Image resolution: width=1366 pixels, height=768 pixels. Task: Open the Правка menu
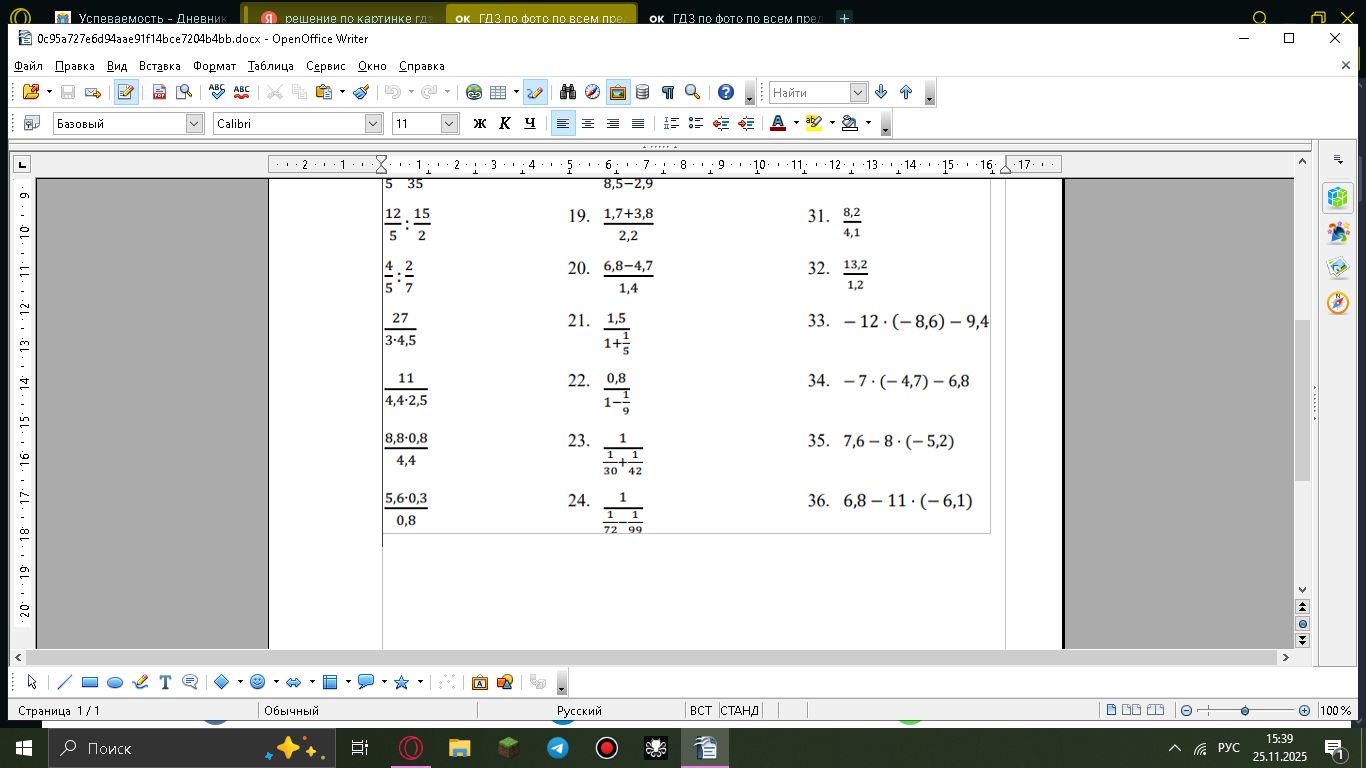pyautogui.click(x=75, y=66)
